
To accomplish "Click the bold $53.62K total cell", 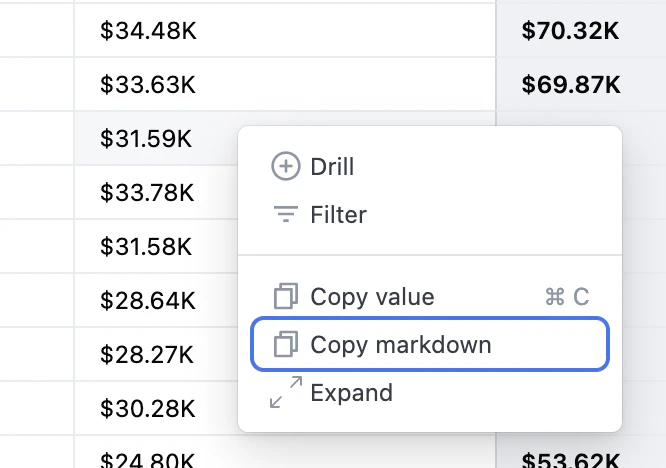I will tap(581, 454).
